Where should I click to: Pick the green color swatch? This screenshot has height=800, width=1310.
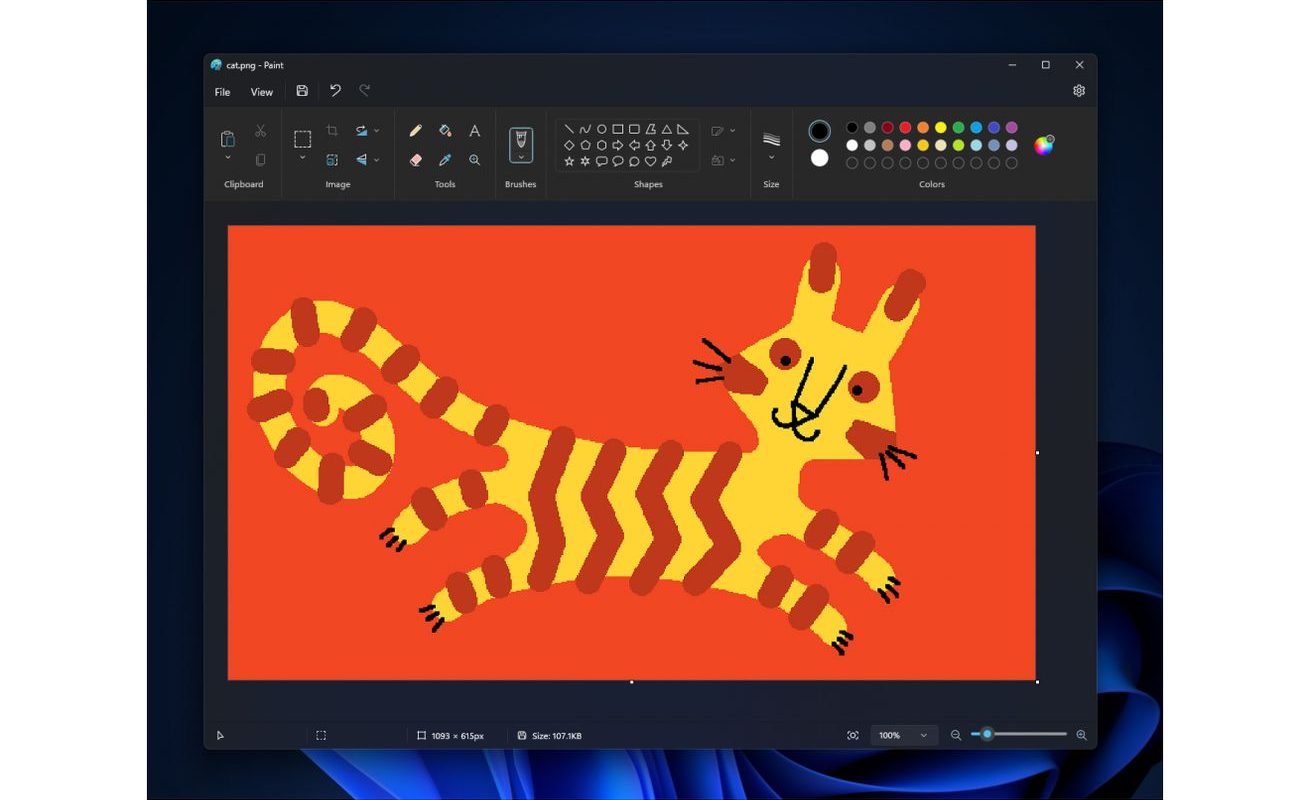[959, 128]
